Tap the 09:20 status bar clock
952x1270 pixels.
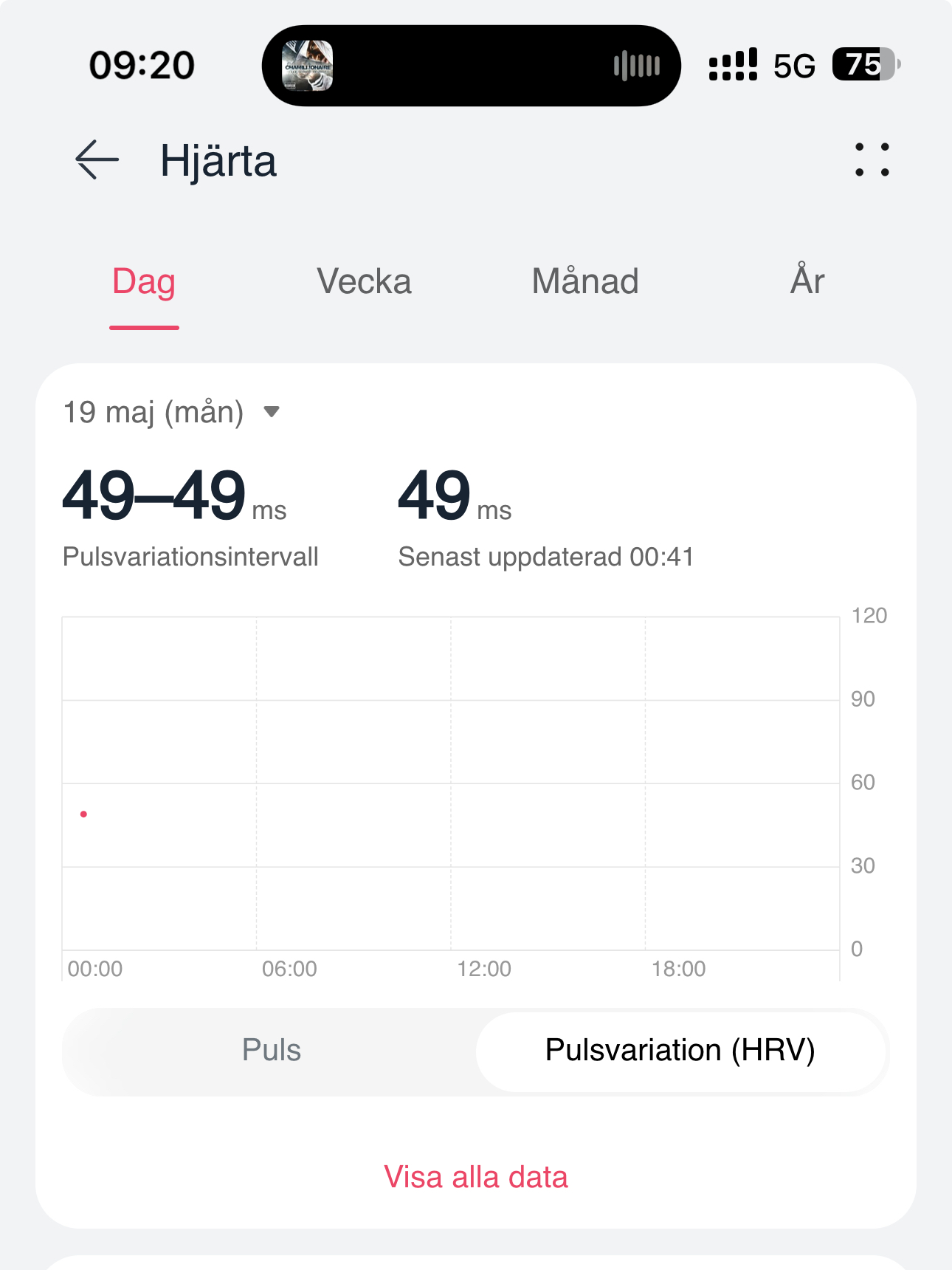[x=142, y=65]
